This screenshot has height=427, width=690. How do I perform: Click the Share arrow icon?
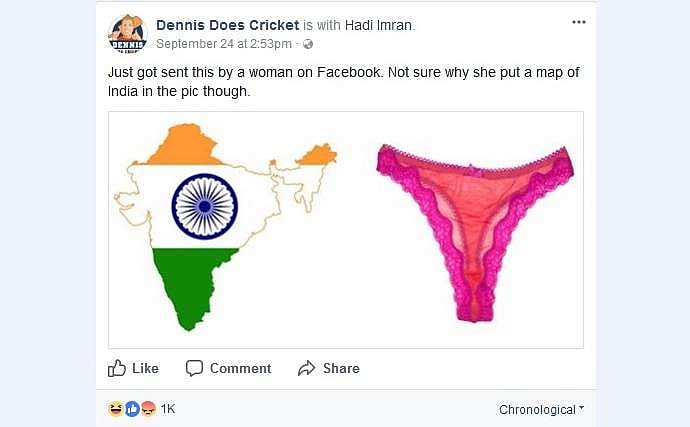(x=307, y=368)
